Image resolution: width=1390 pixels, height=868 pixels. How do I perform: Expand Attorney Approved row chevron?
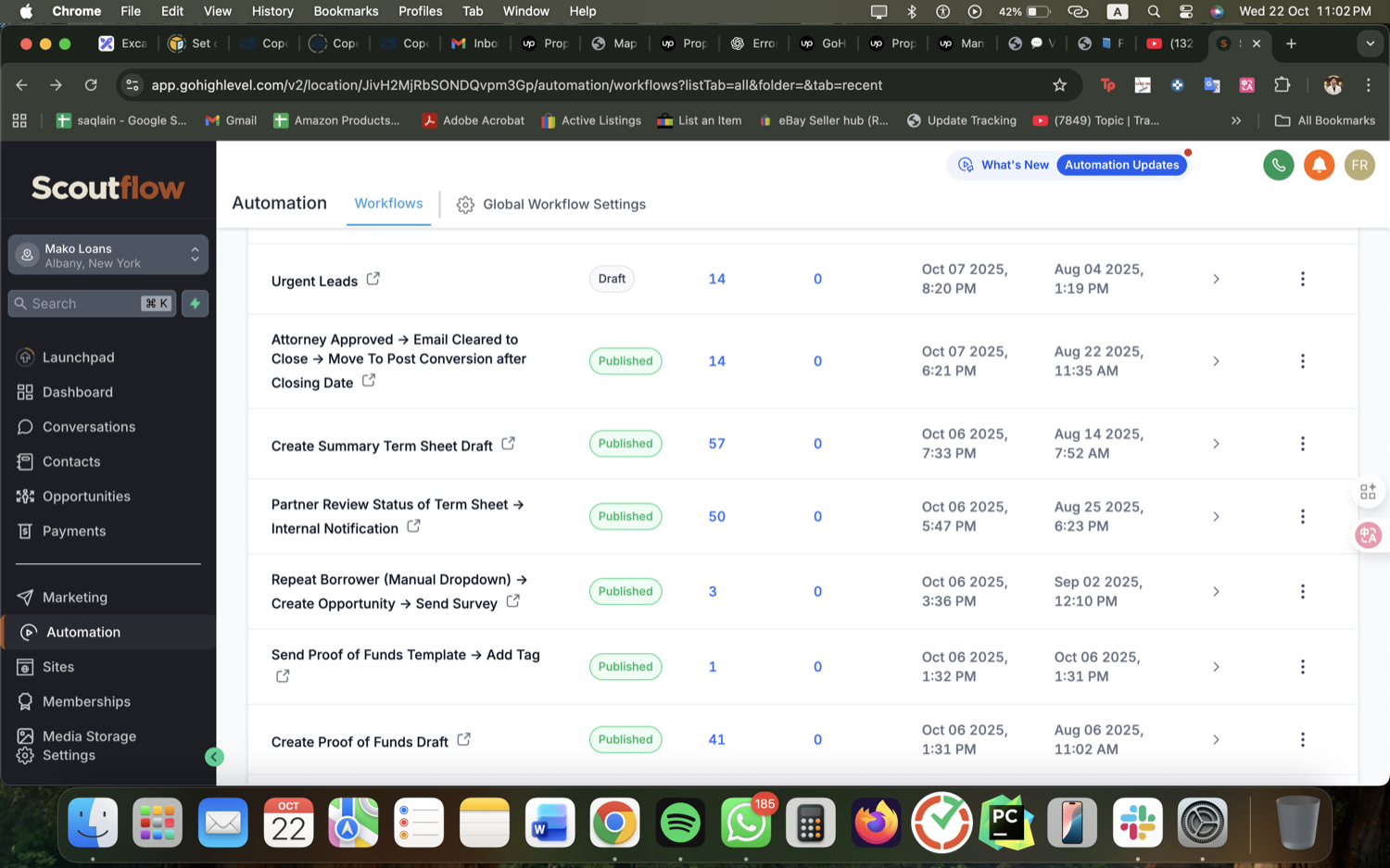(x=1216, y=361)
